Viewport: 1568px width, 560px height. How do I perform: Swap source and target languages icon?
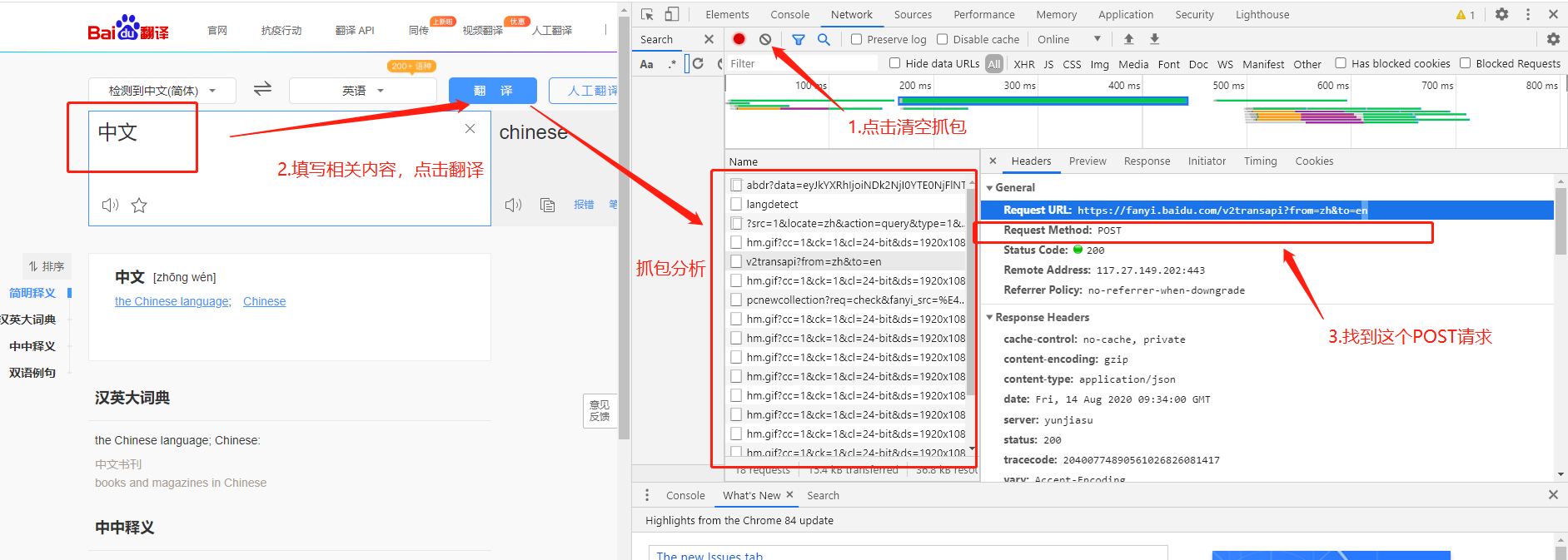point(262,89)
